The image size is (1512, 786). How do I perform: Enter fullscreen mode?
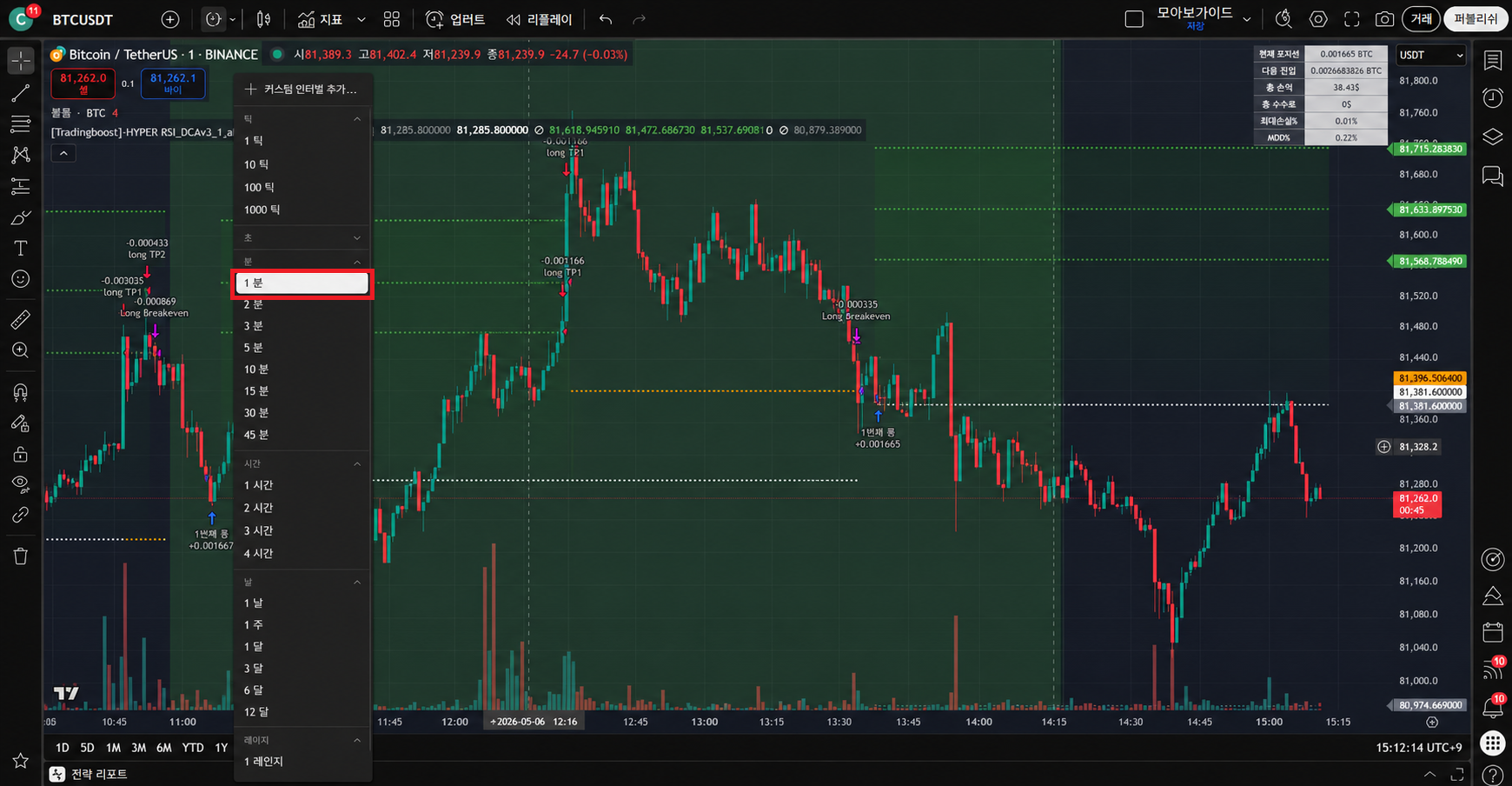pyautogui.click(x=1351, y=19)
